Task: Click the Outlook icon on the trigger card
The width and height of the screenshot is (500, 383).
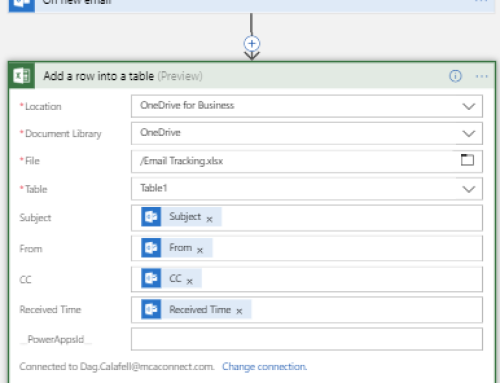Action: click(x=22, y=5)
